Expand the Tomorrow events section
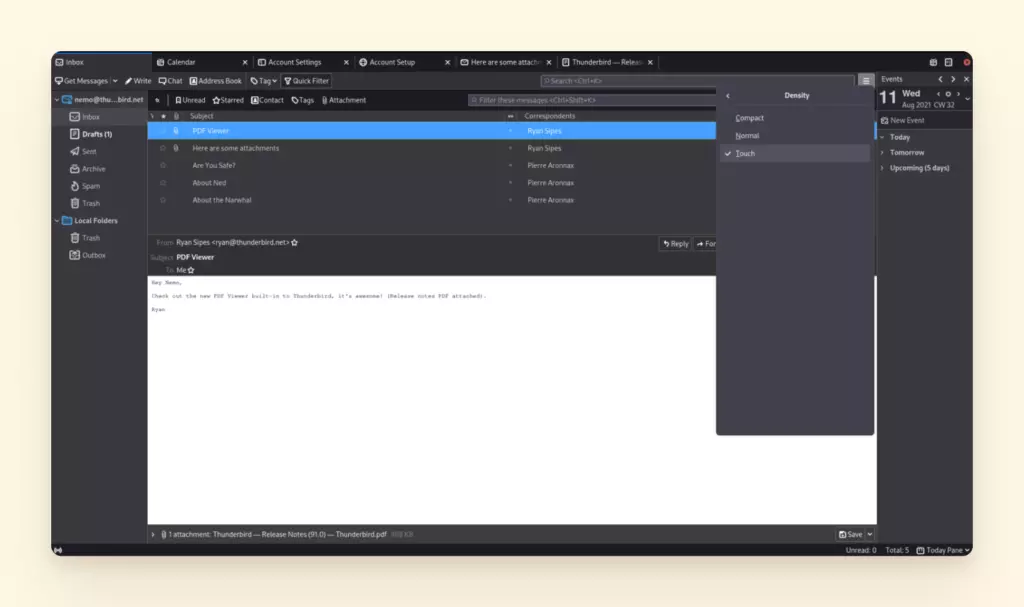Viewport: 1024px width, 607px height. click(882, 153)
